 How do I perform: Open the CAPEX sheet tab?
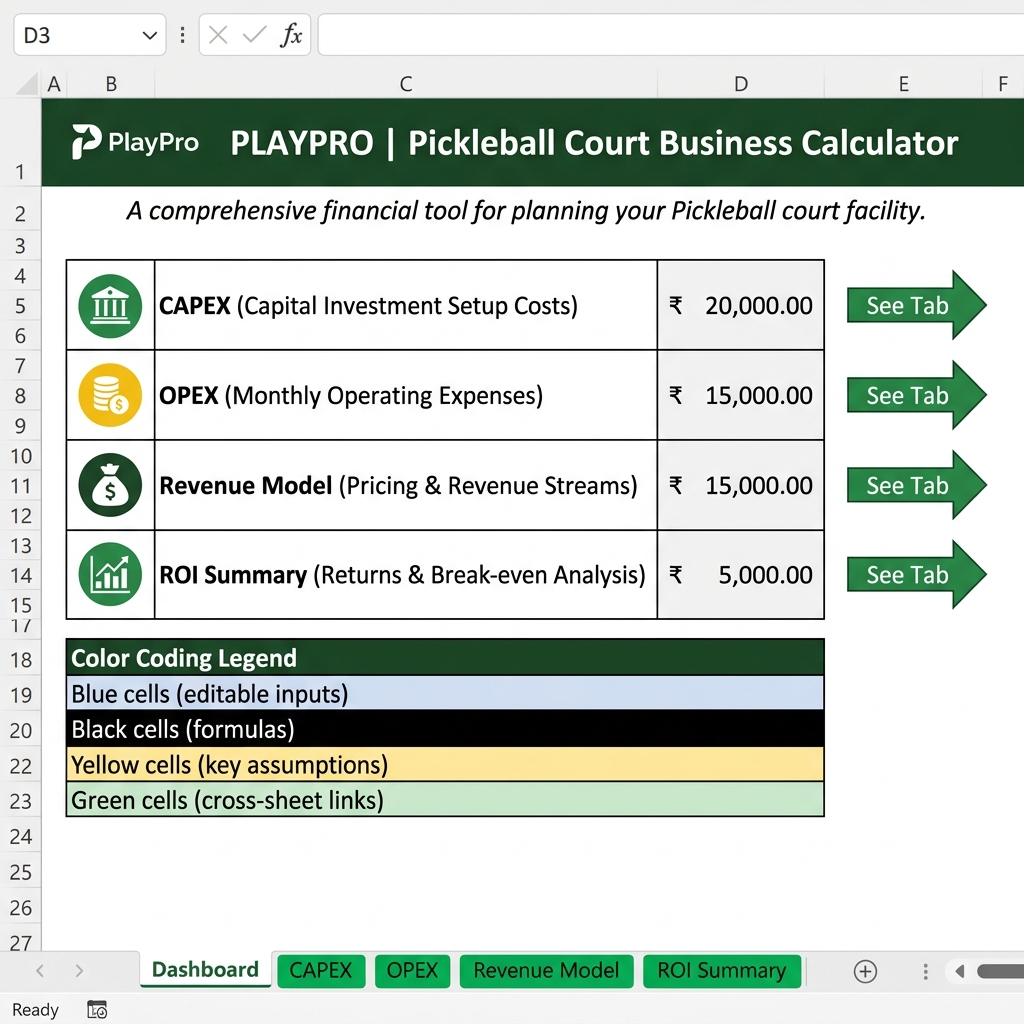[x=321, y=970]
